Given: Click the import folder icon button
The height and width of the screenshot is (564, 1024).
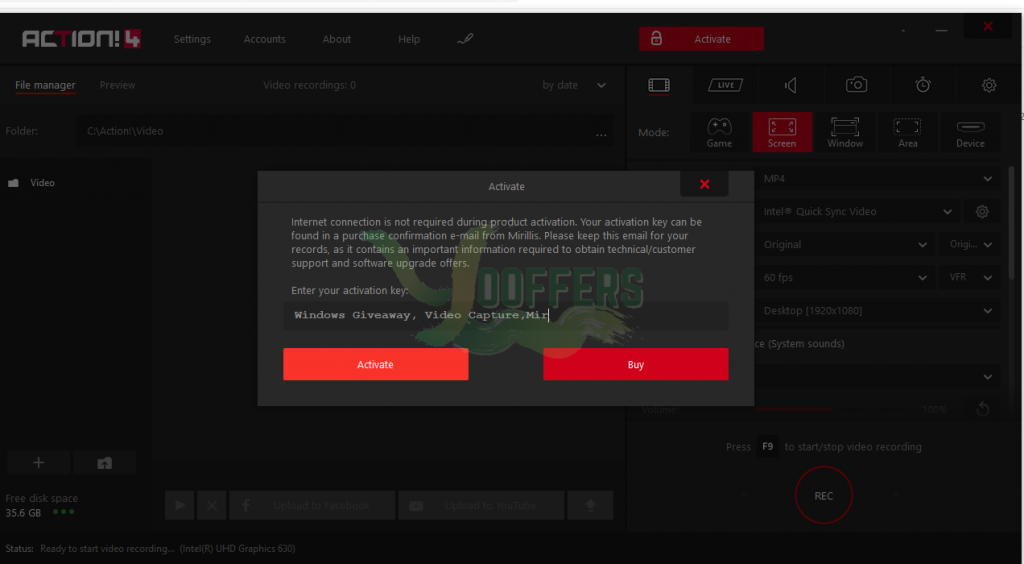Looking at the screenshot, I should coord(104,463).
